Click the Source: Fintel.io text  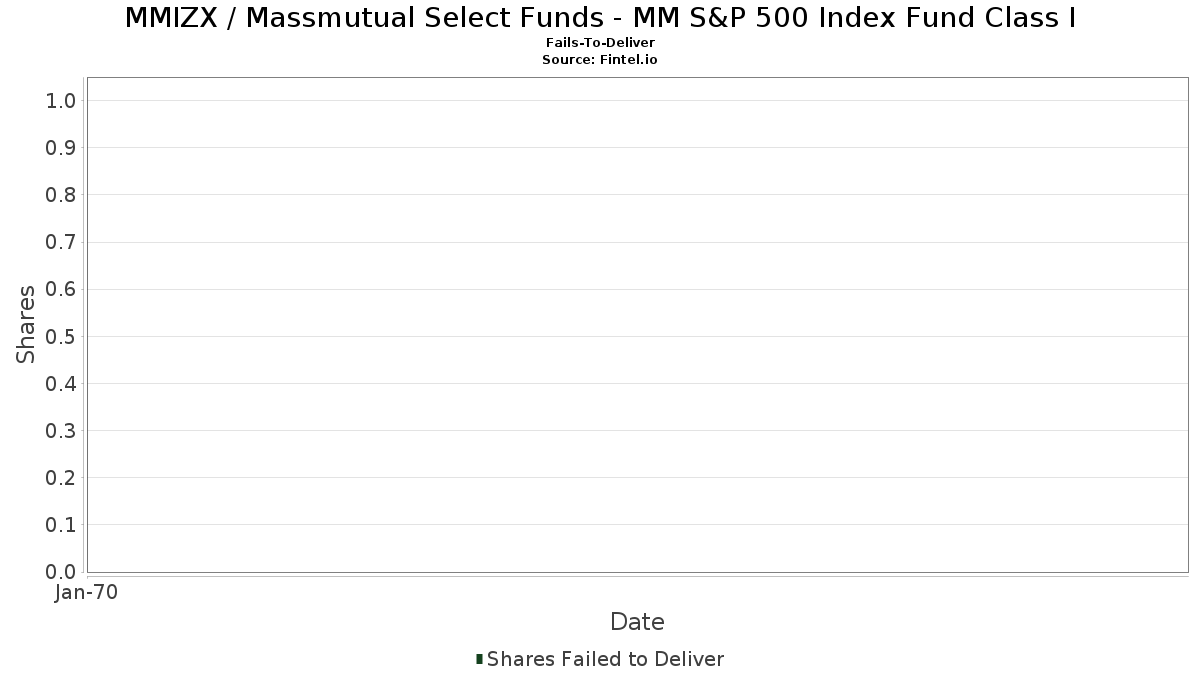coord(600,60)
